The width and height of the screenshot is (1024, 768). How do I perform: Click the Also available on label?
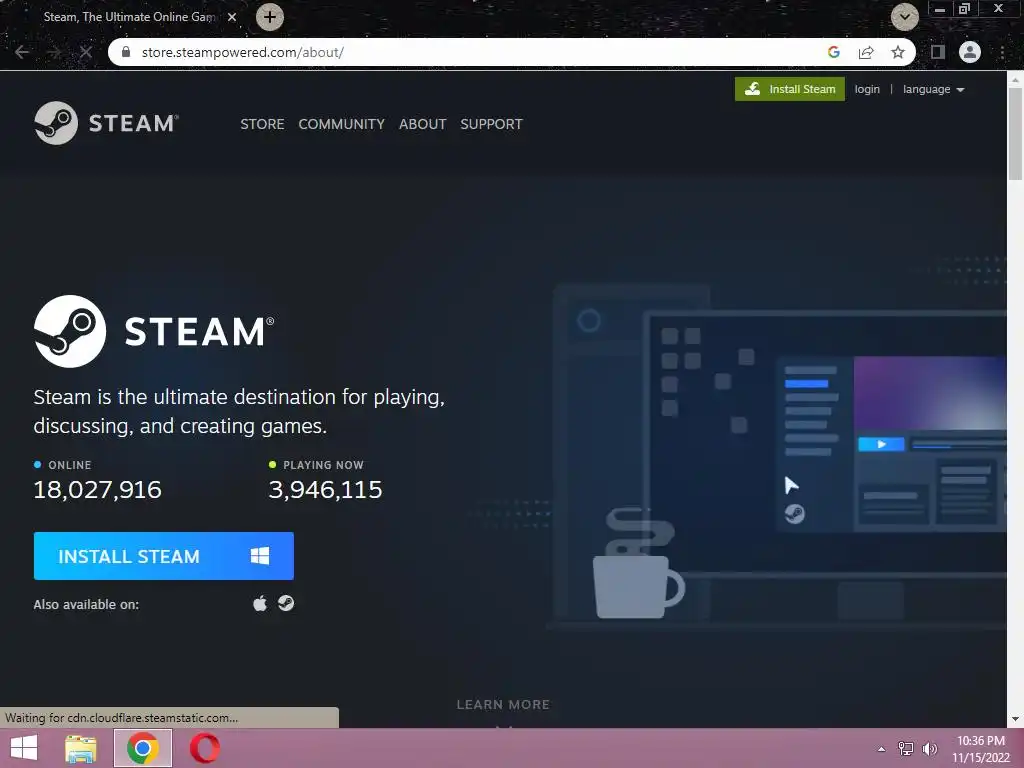click(86, 605)
